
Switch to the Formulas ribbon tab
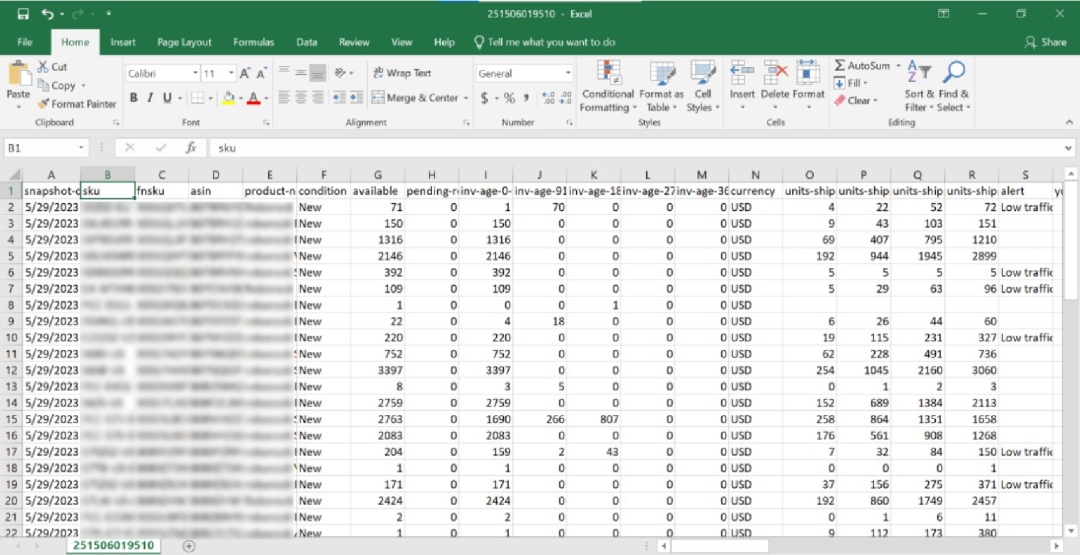(253, 42)
